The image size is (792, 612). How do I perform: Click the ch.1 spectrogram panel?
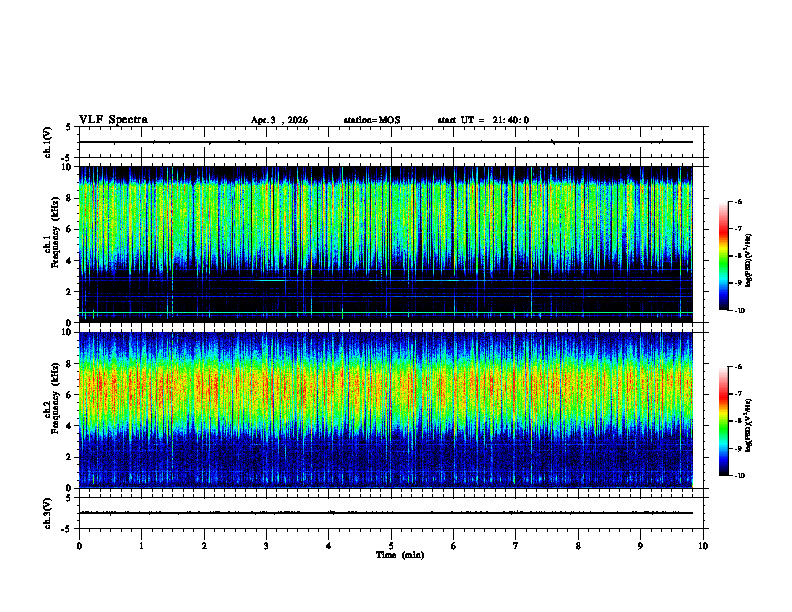386,244
